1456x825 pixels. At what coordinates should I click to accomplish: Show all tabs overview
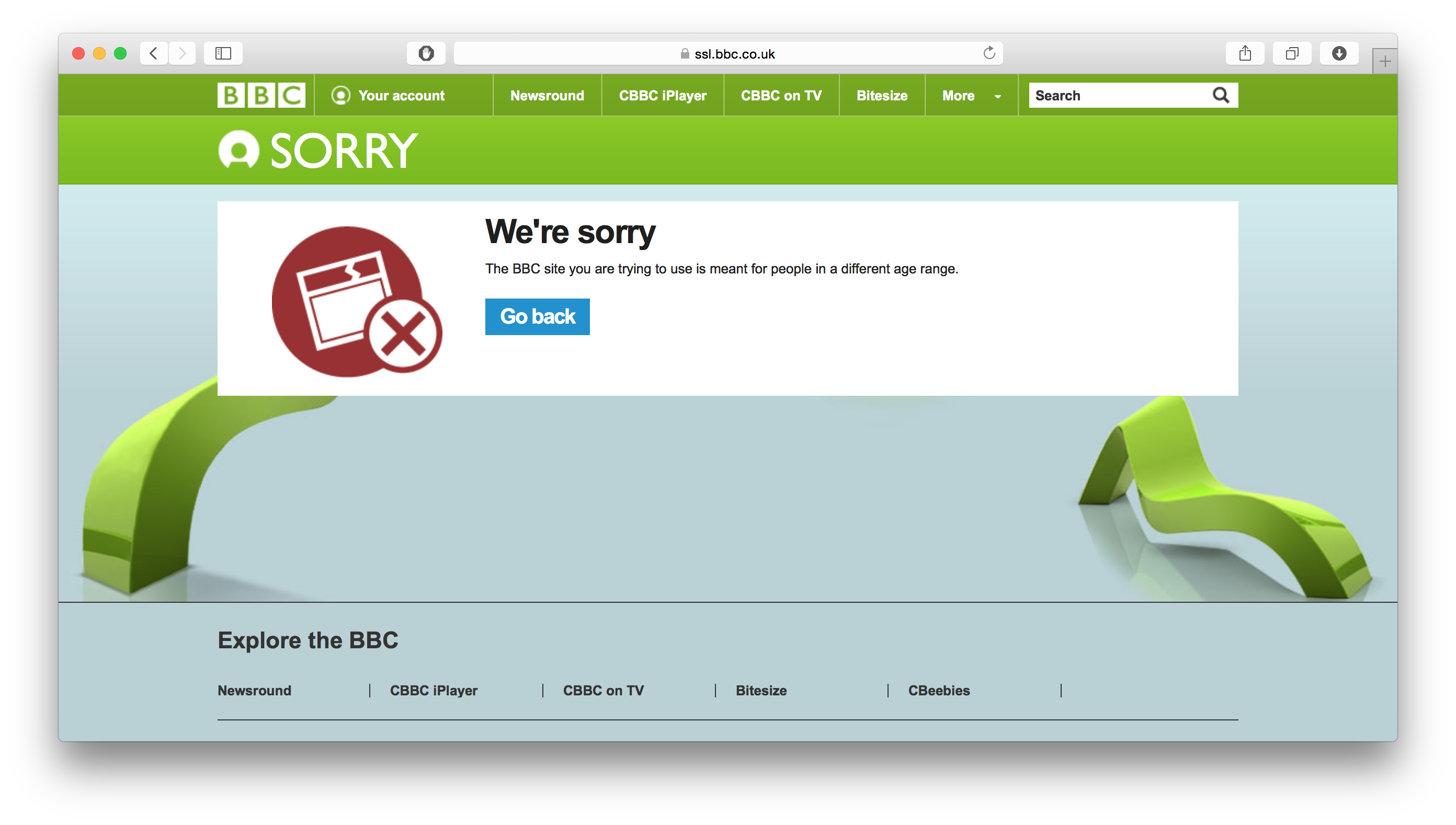pyautogui.click(x=1292, y=53)
